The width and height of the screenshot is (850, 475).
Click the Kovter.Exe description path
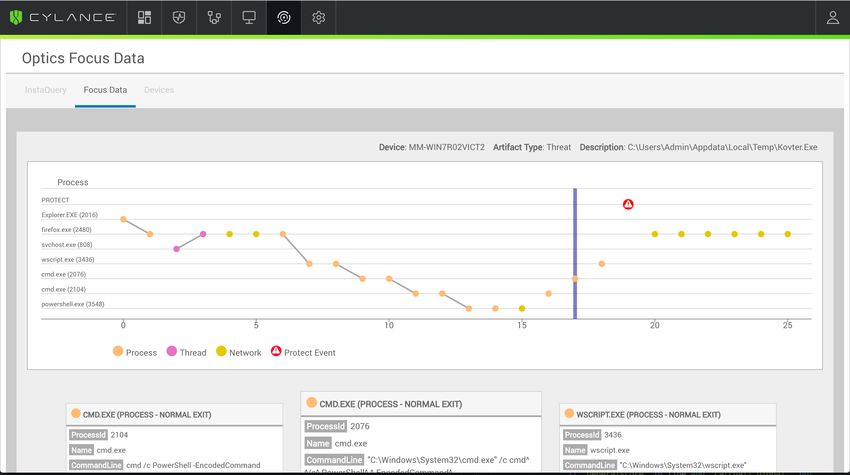722,147
